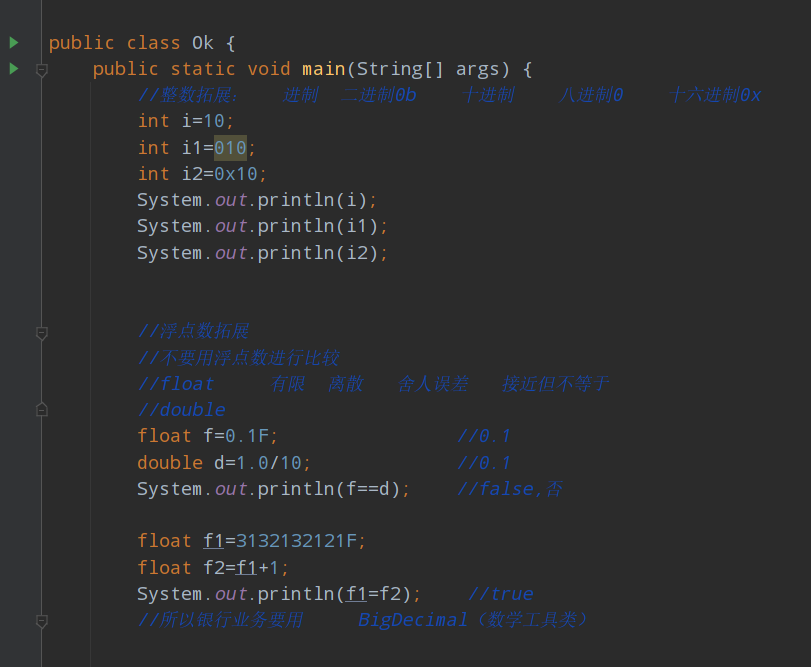
Task: Click class name Ok in declaration
Action: click(203, 43)
